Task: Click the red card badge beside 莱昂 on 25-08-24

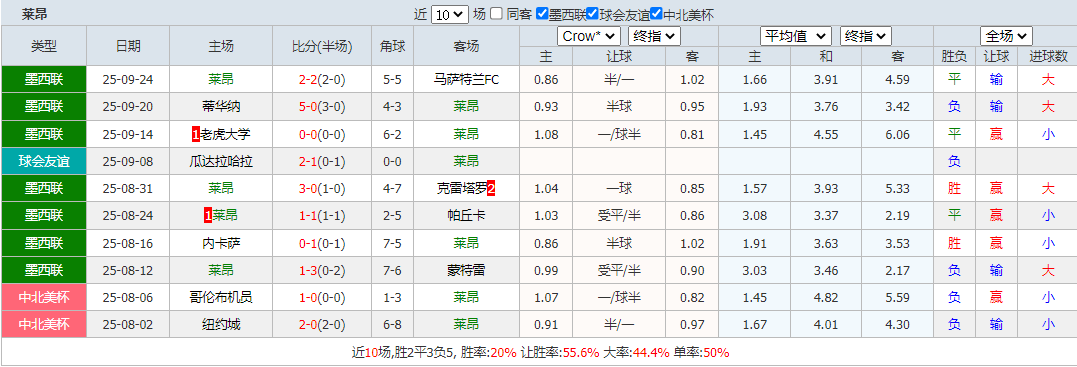Action: (208, 216)
